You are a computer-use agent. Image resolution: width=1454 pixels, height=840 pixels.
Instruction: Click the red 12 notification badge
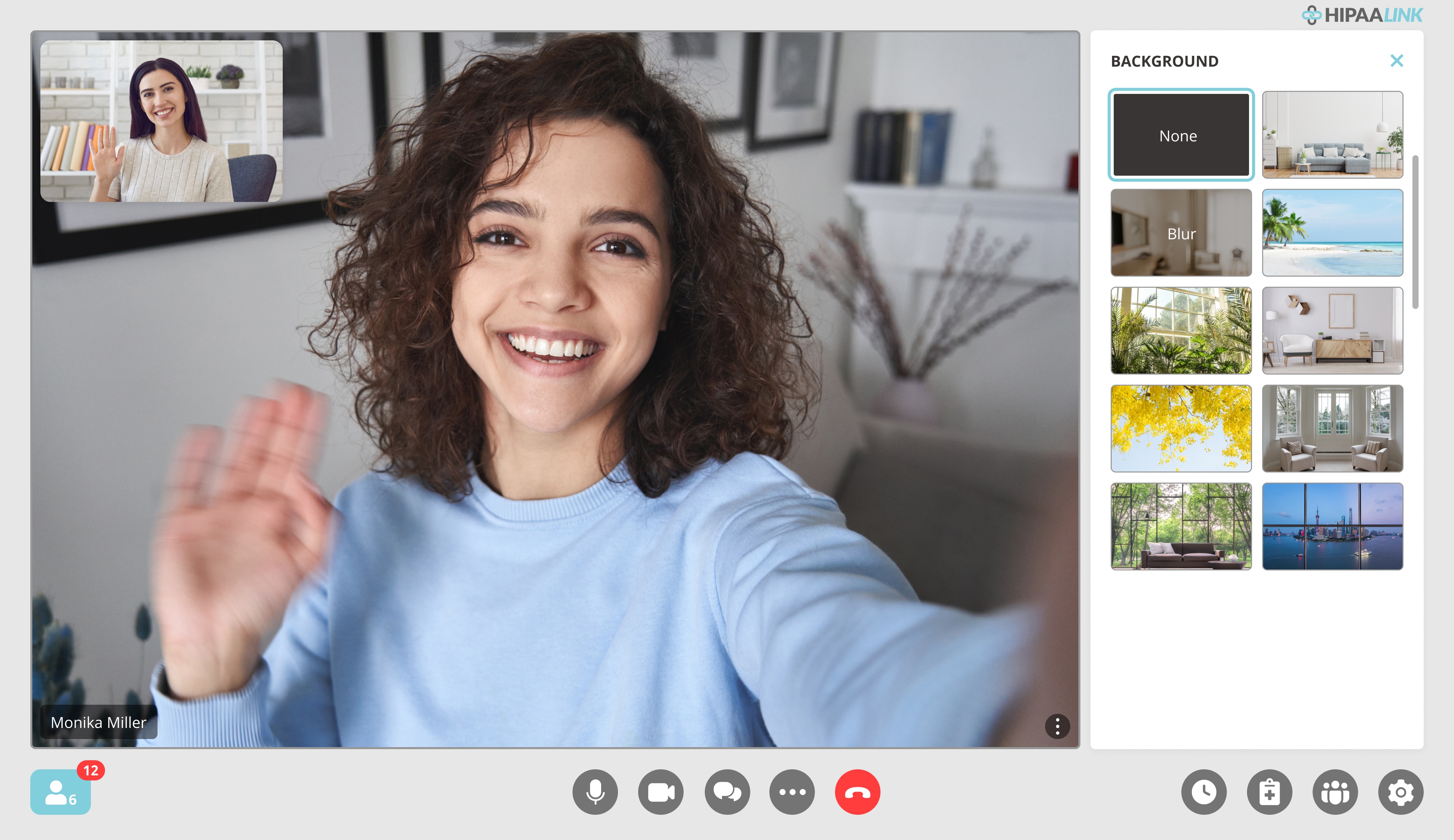click(91, 770)
